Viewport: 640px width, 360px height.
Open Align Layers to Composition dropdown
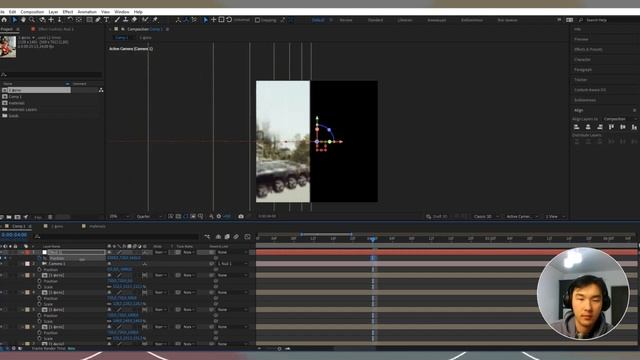tap(620, 119)
